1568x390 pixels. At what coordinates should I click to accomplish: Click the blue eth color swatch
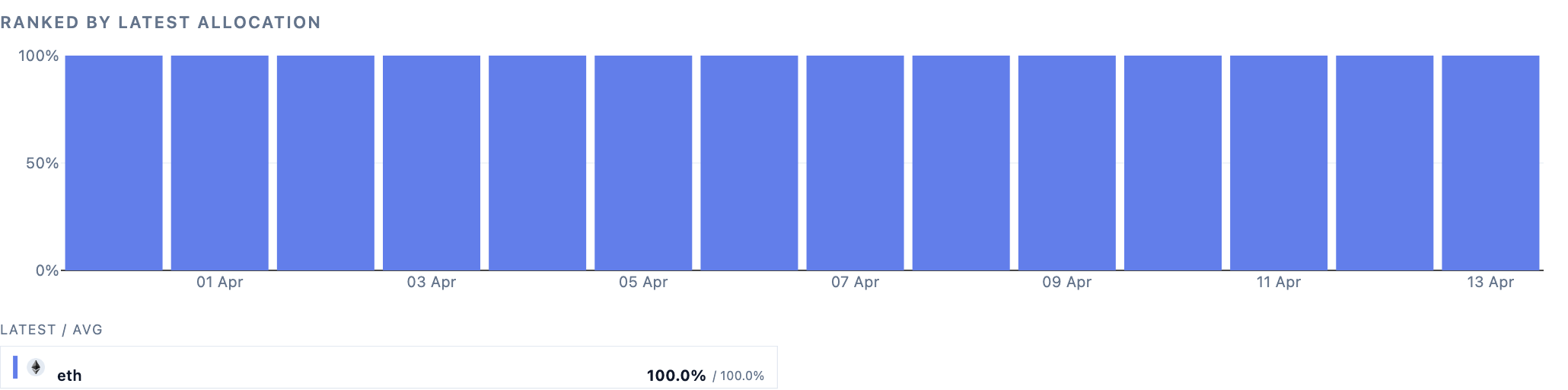click(x=15, y=367)
